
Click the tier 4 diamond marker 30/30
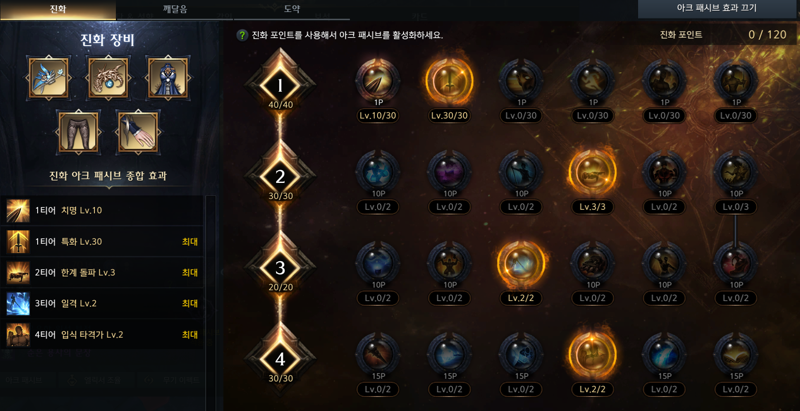point(280,359)
